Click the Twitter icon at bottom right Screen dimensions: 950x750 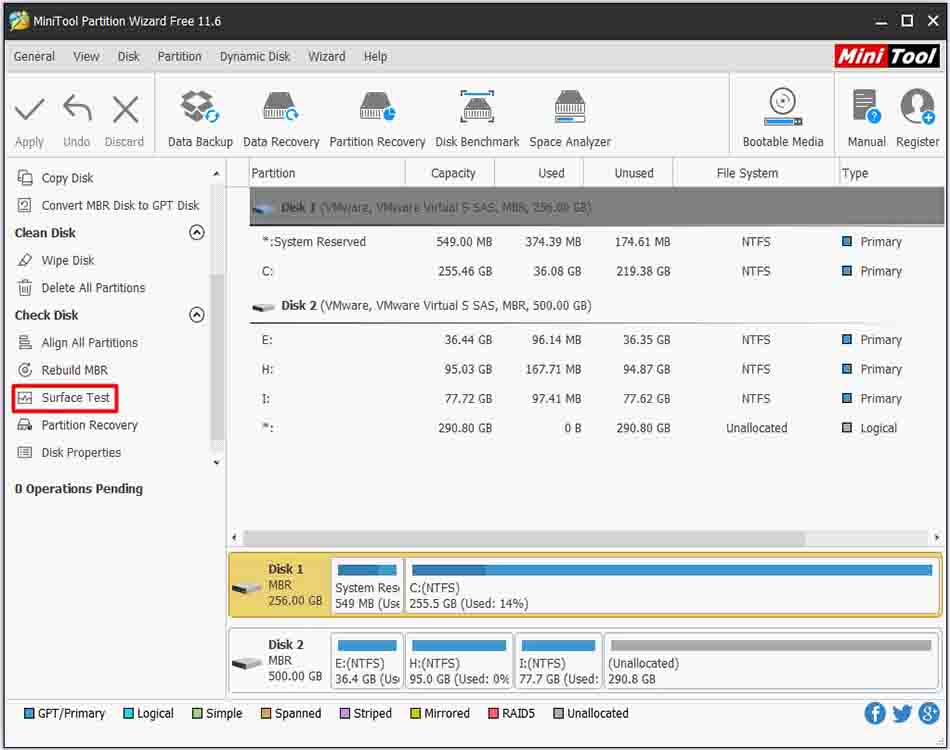tap(901, 713)
